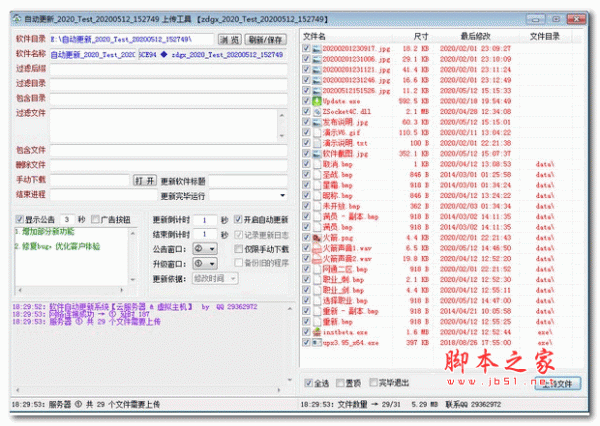The image size is (600, 426).
Task: Select the file name 满员 - 副本.bmp
Action: coord(351,217)
